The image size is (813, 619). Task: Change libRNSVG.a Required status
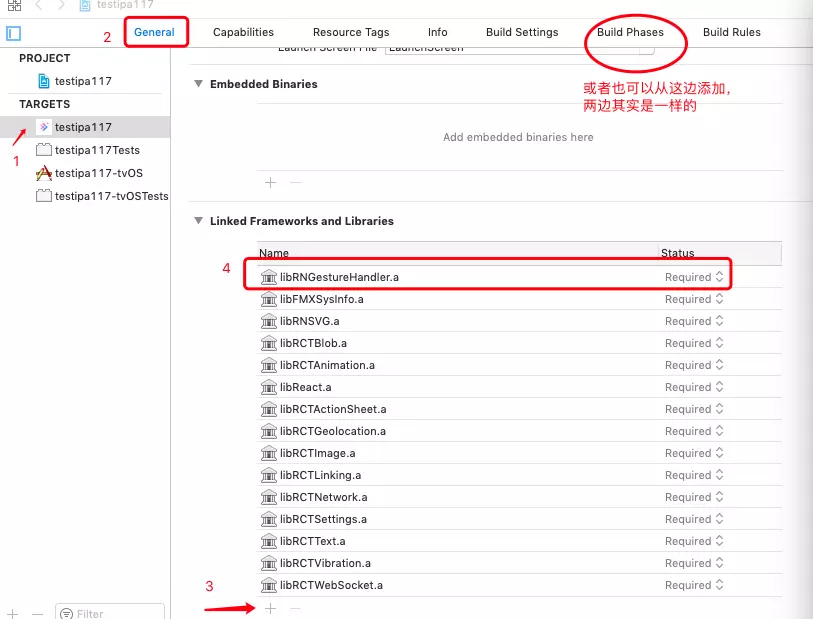(x=694, y=321)
